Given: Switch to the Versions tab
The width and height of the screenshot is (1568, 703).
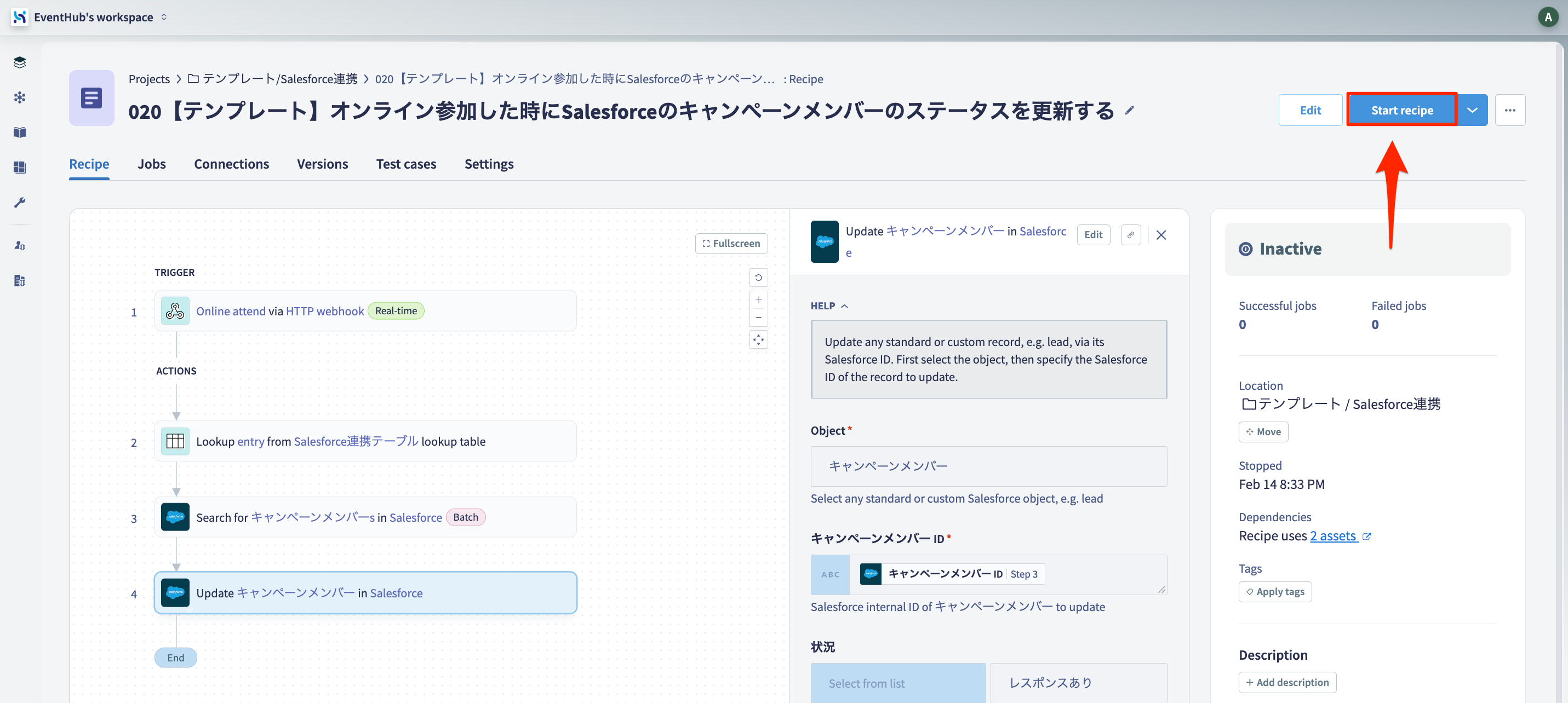Looking at the screenshot, I should pyautogui.click(x=323, y=164).
